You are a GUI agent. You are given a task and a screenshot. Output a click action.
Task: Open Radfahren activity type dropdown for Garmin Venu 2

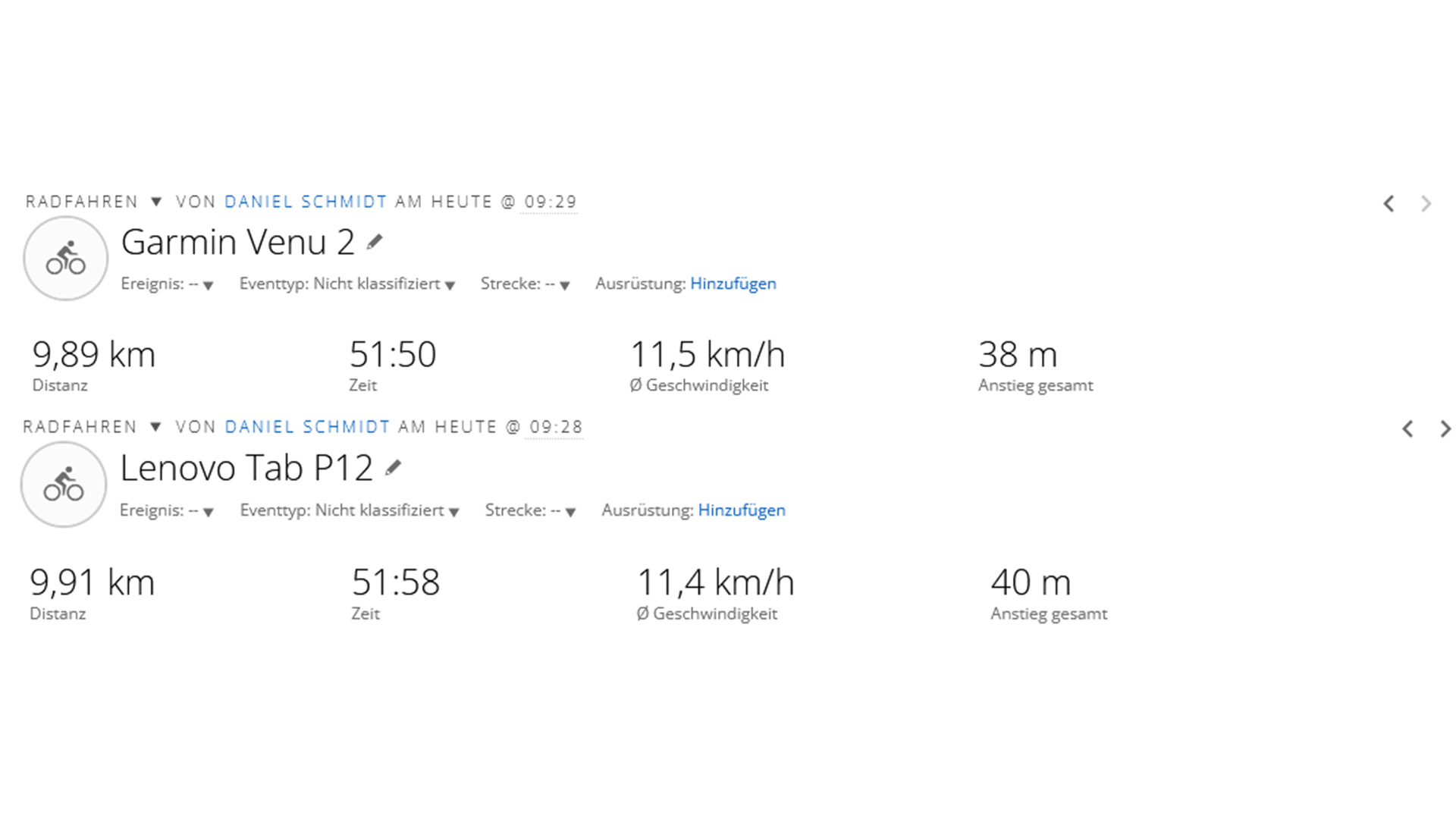coord(156,202)
